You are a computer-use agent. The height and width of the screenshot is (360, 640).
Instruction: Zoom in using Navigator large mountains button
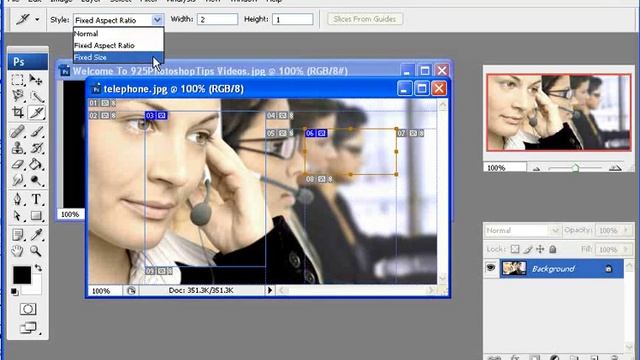click(615, 168)
